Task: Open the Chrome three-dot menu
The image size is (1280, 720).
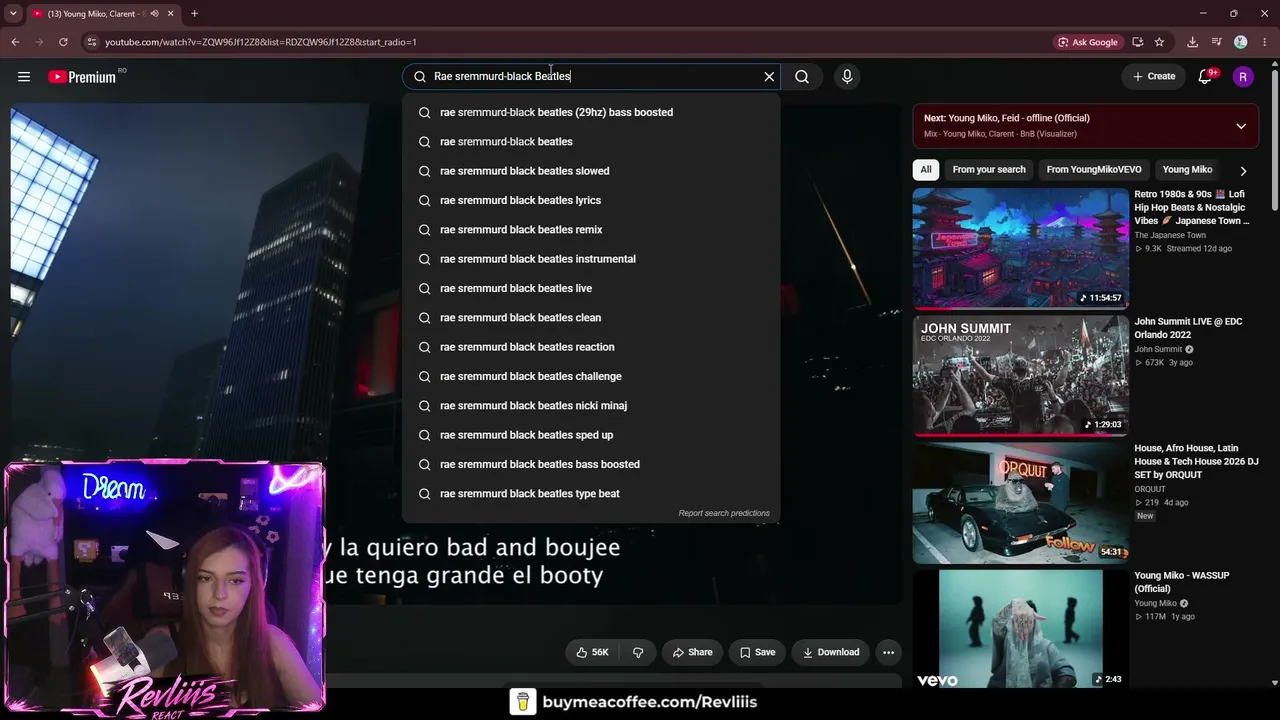Action: (x=1265, y=42)
